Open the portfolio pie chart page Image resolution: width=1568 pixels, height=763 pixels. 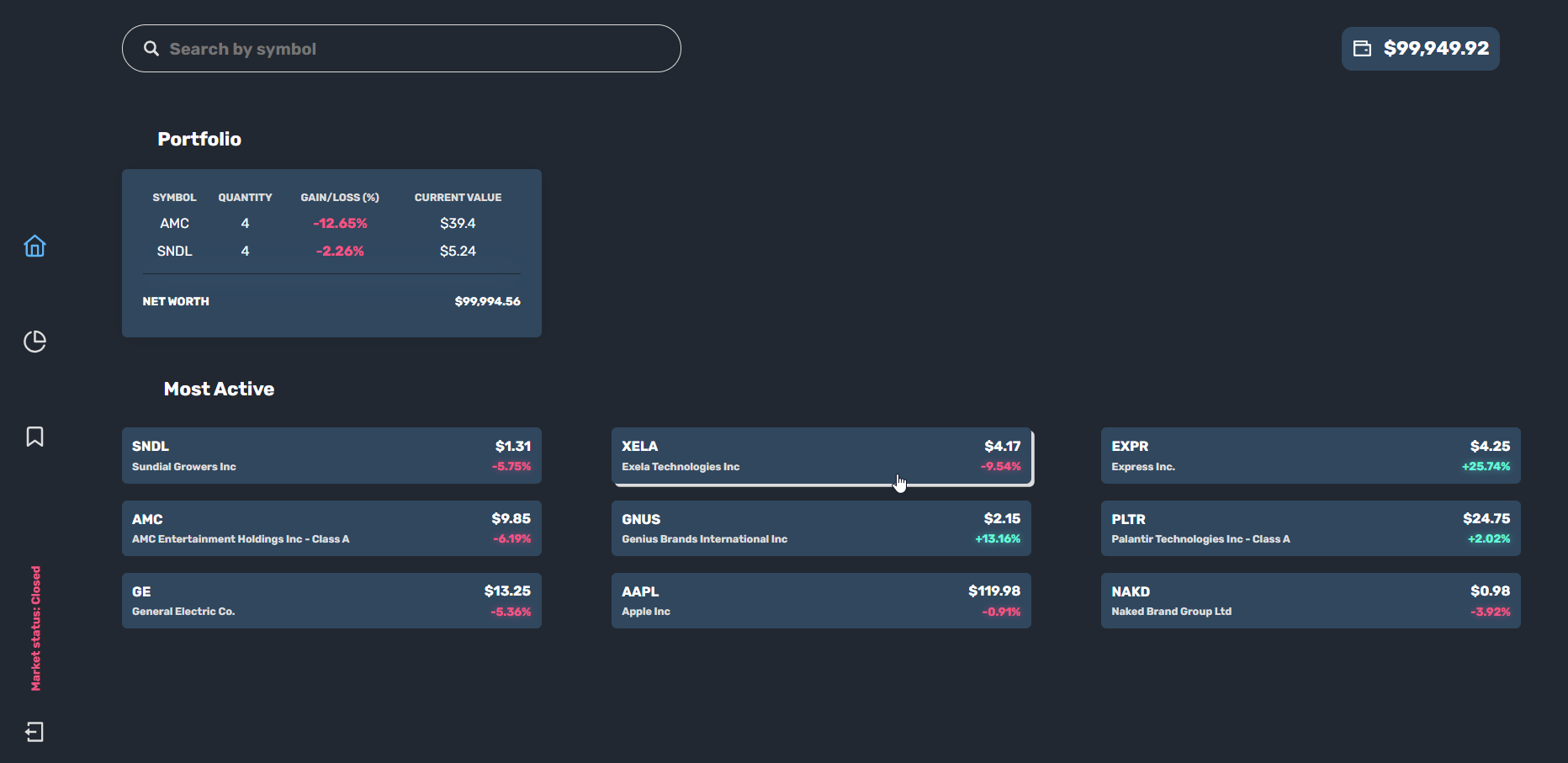pos(34,342)
